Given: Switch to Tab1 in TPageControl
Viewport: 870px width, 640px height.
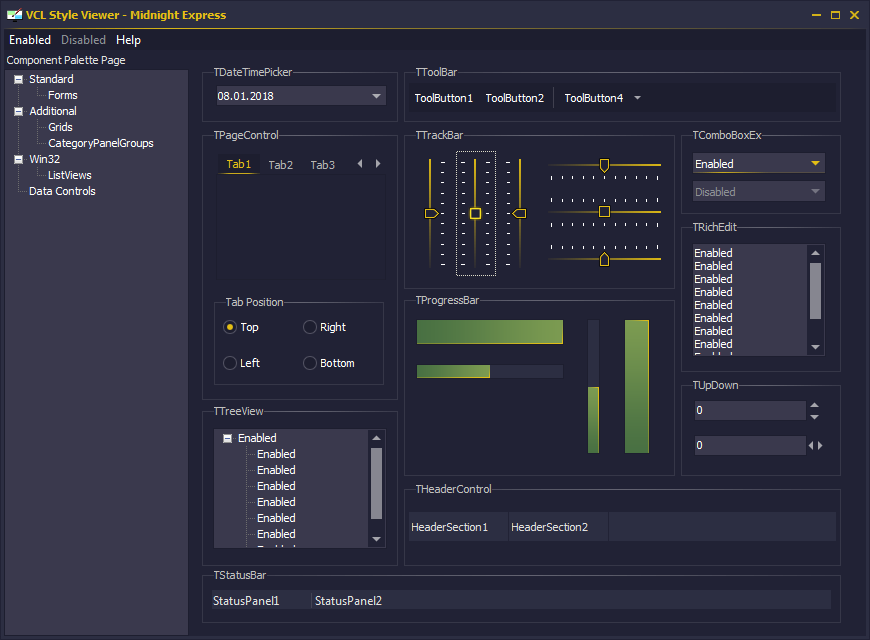Looking at the screenshot, I should pyautogui.click(x=239, y=164).
